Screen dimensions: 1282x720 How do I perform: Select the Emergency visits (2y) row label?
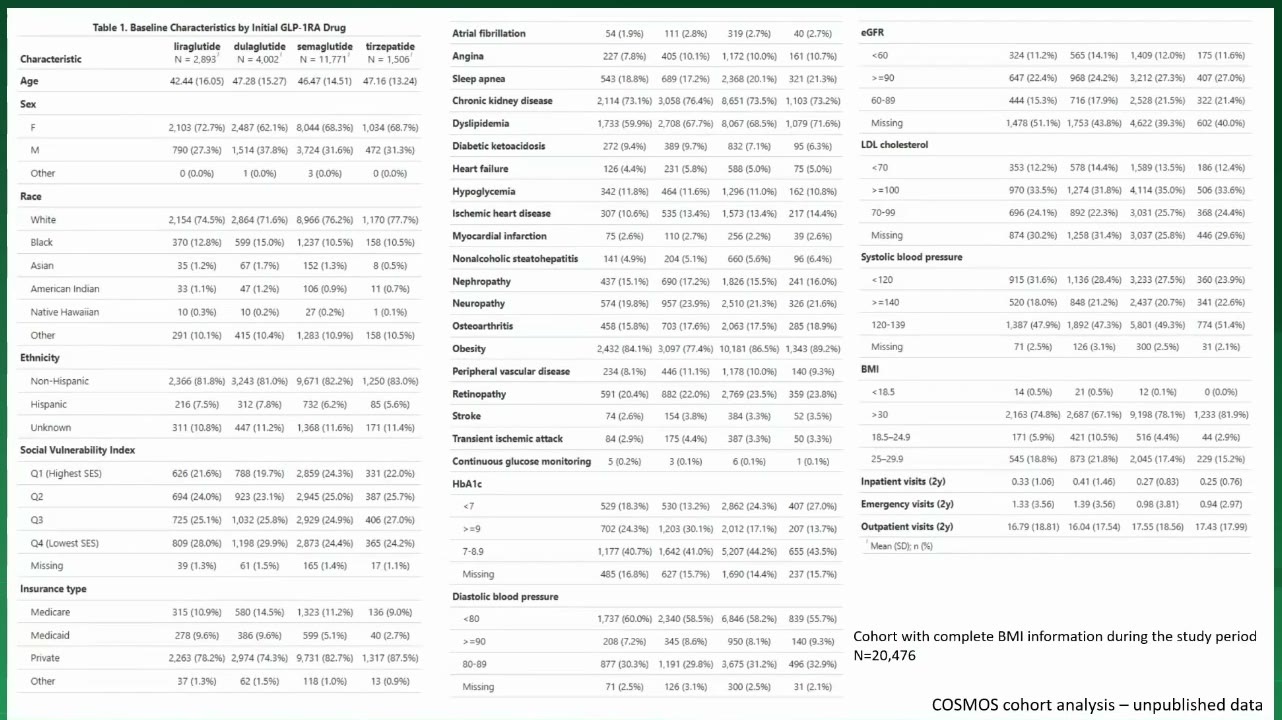907,504
